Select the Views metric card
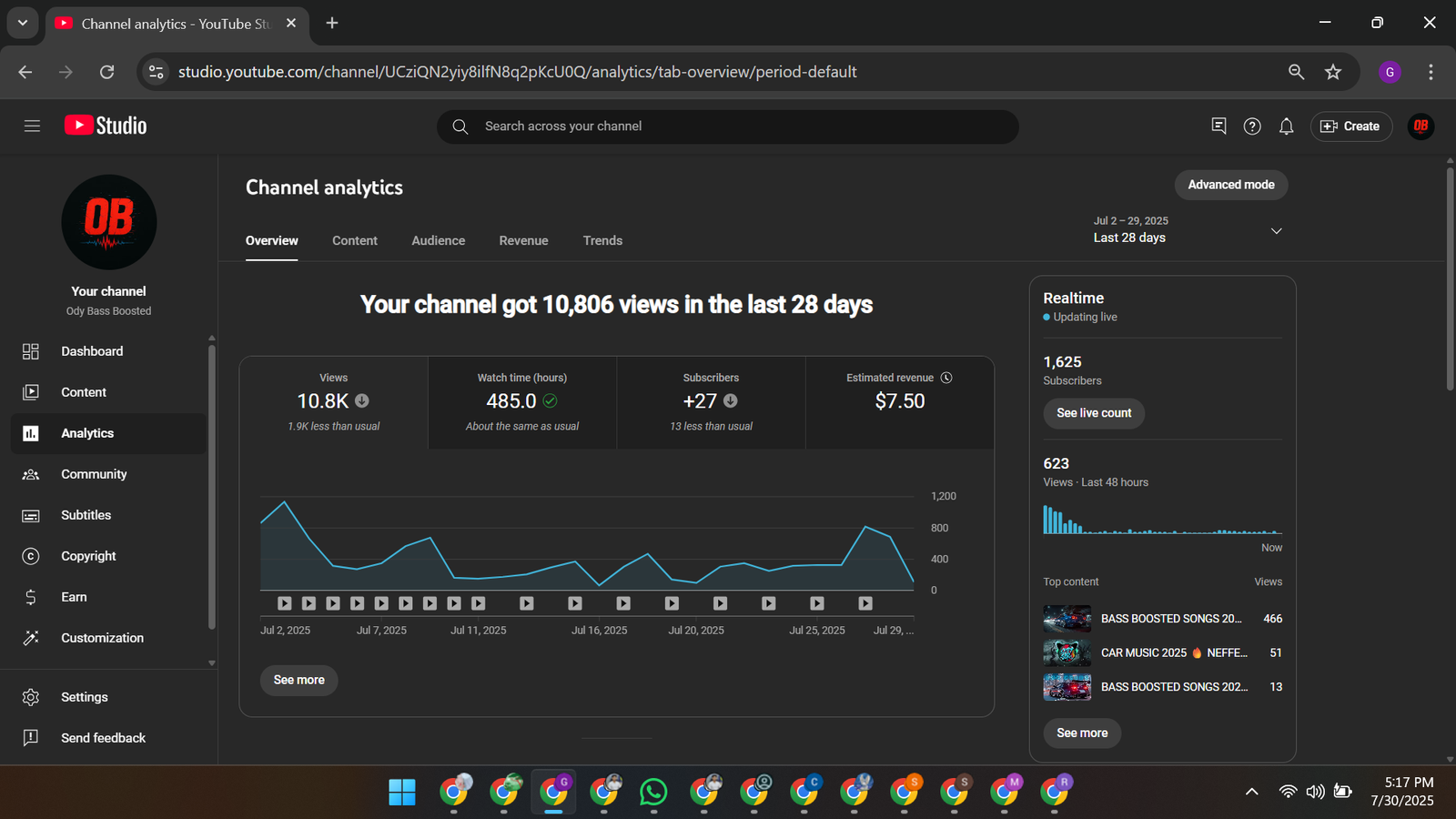 tap(334, 402)
